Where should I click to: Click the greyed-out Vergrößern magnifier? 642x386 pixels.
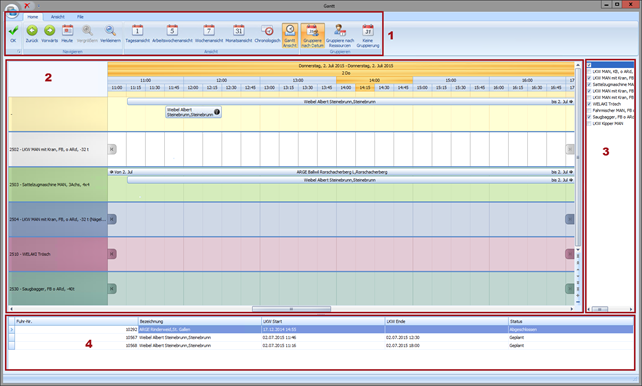click(87, 34)
